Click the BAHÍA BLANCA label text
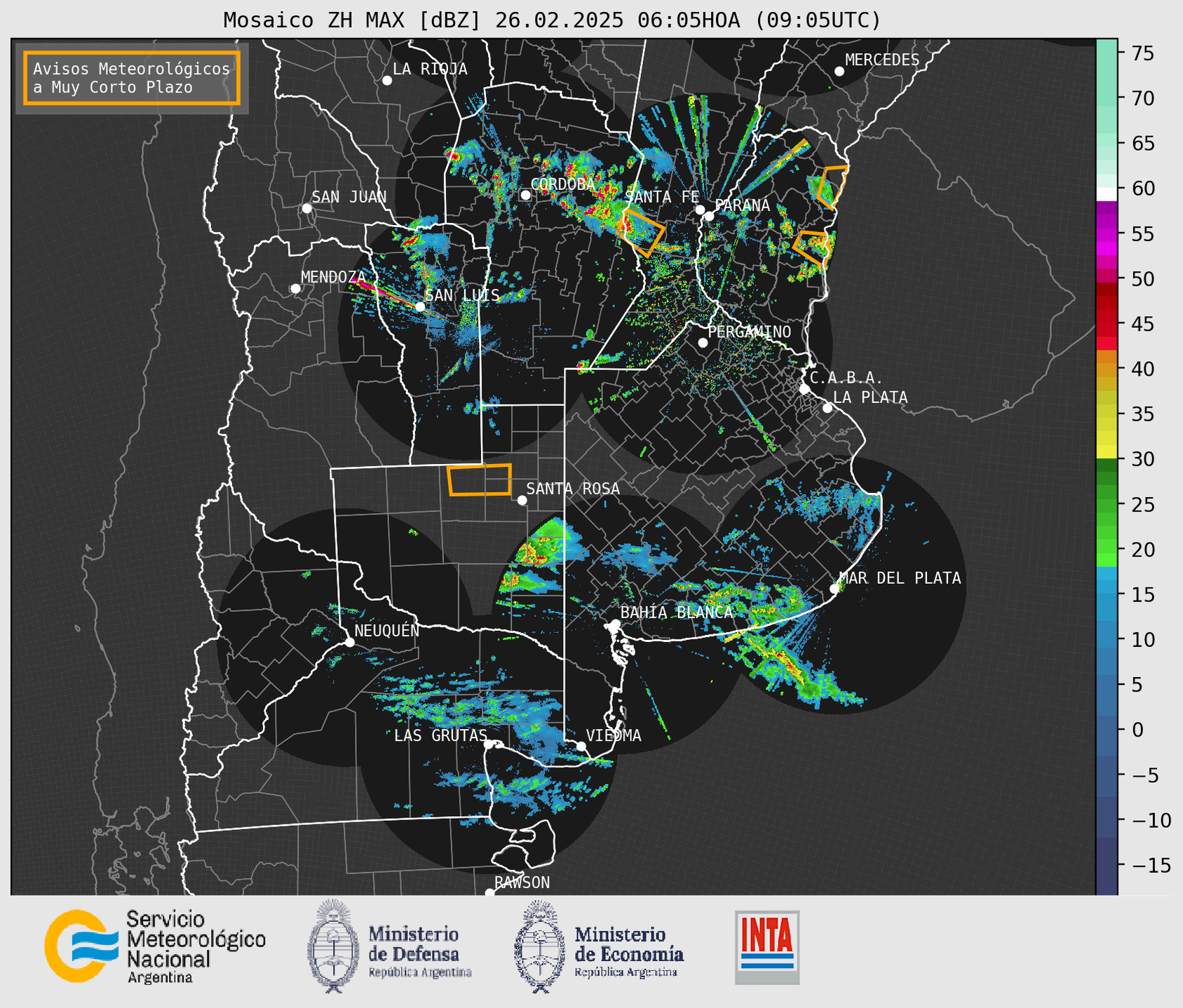This screenshot has height=1008, width=1183. pyautogui.click(x=677, y=612)
